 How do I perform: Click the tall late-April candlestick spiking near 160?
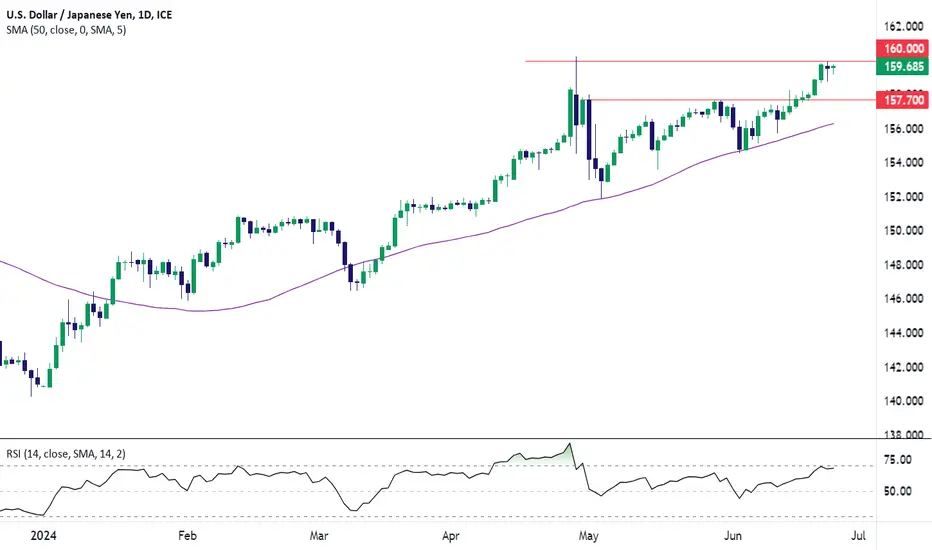[x=577, y=107]
